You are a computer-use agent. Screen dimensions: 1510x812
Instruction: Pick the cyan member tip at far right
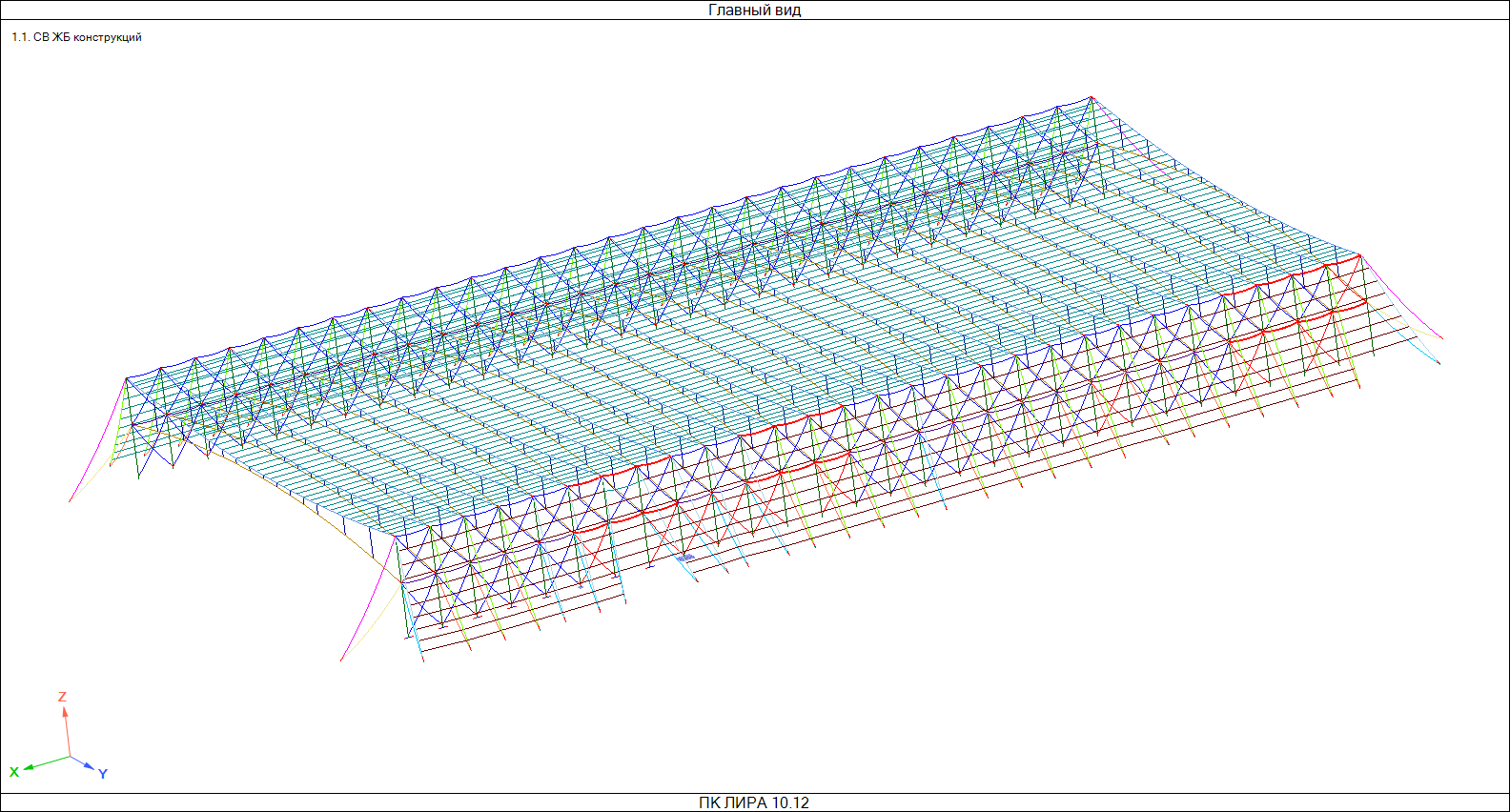point(1439,363)
